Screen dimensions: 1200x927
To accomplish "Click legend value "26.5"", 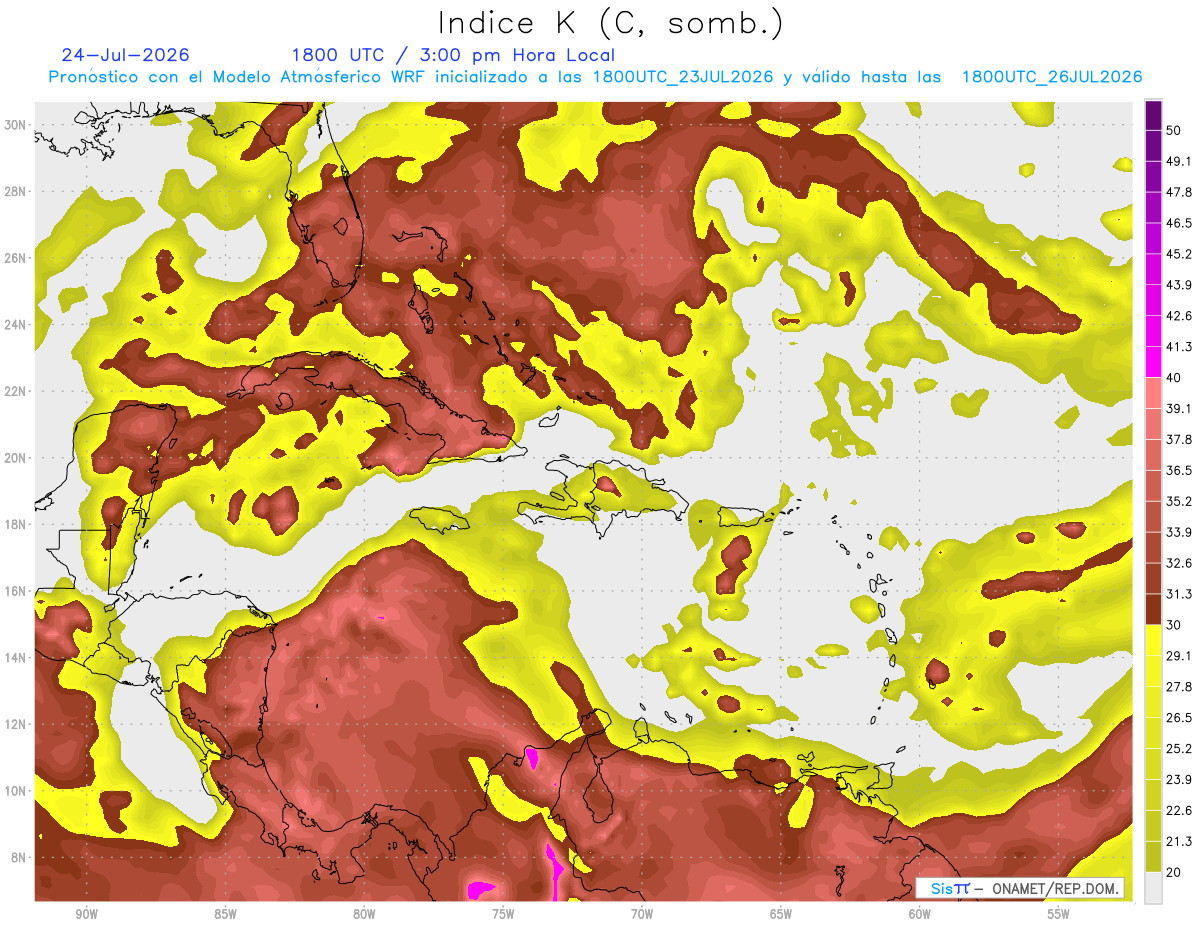I will pos(1179,717).
